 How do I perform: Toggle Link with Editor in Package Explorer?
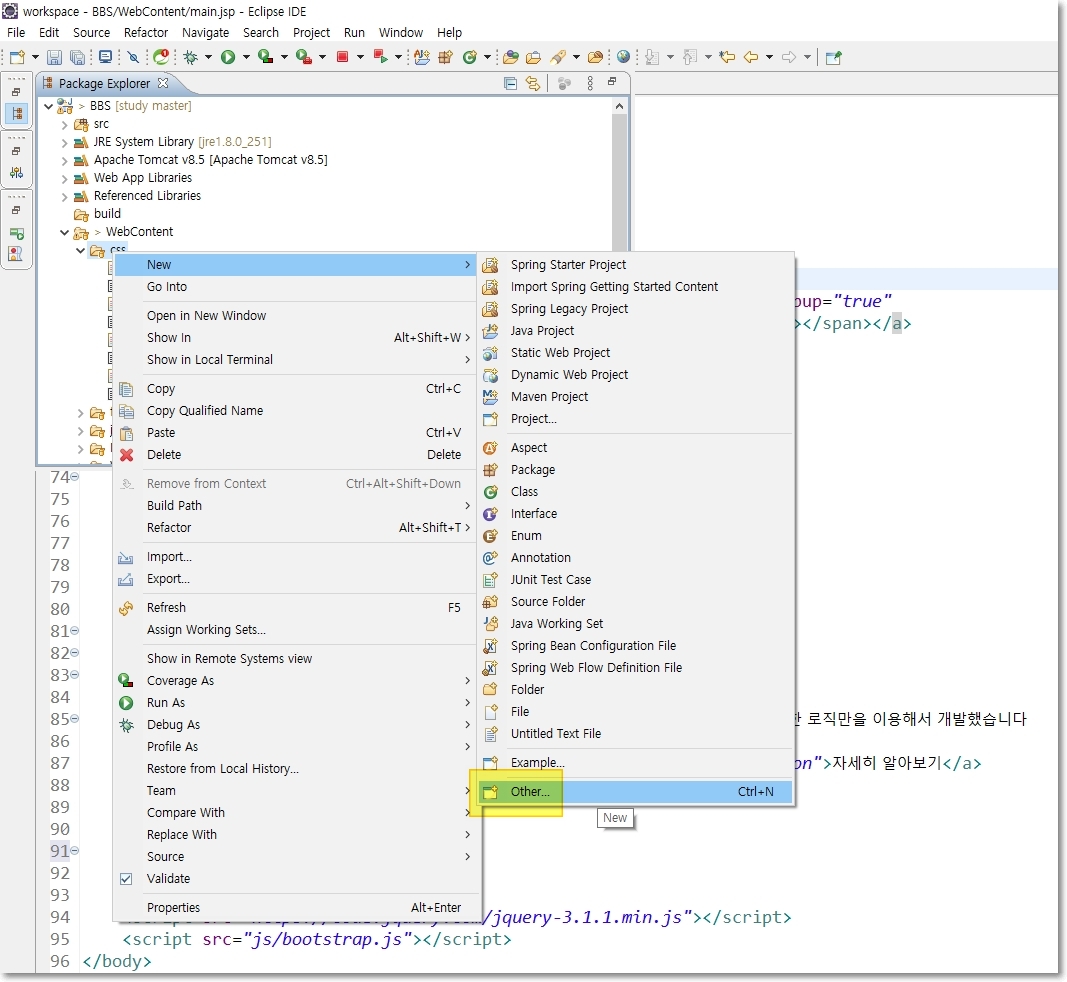pyautogui.click(x=533, y=83)
